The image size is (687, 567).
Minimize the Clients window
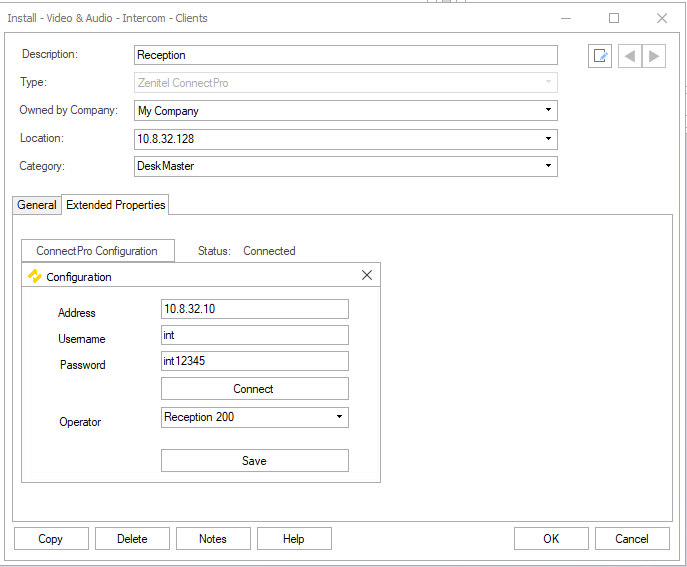coord(567,18)
